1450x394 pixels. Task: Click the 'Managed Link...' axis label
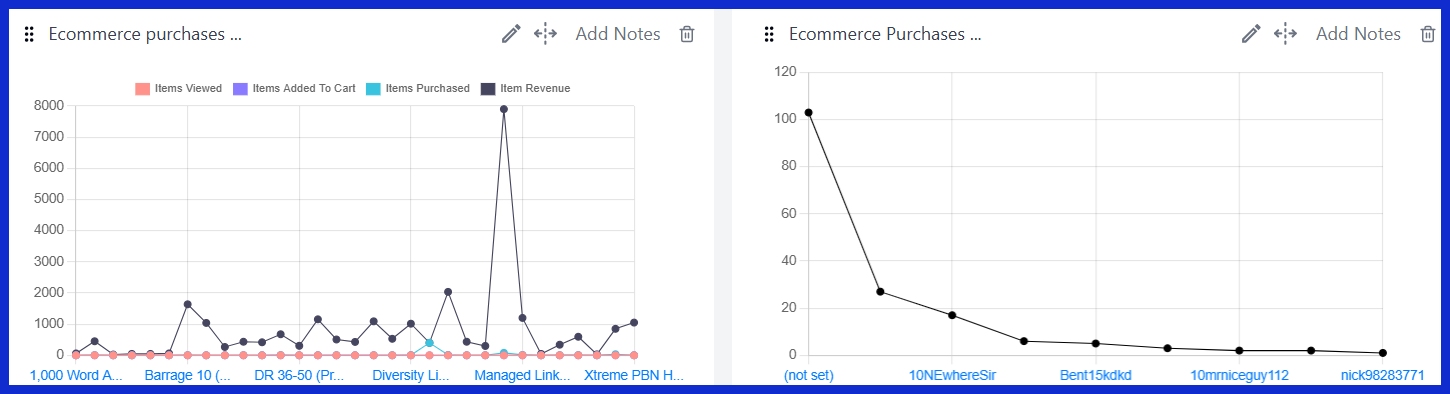[x=522, y=376]
